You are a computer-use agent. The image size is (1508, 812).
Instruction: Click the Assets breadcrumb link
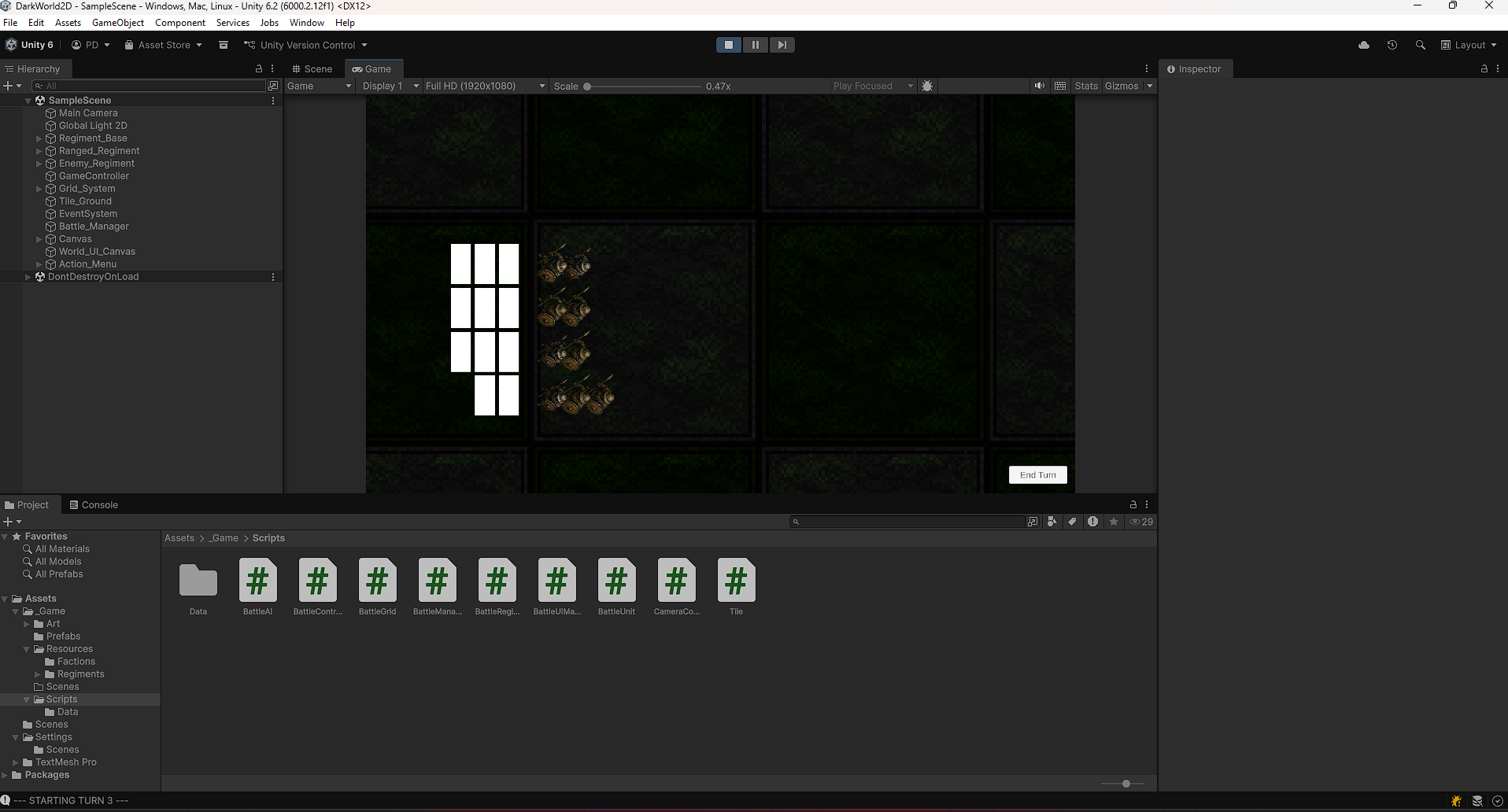[x=179, y=538]
